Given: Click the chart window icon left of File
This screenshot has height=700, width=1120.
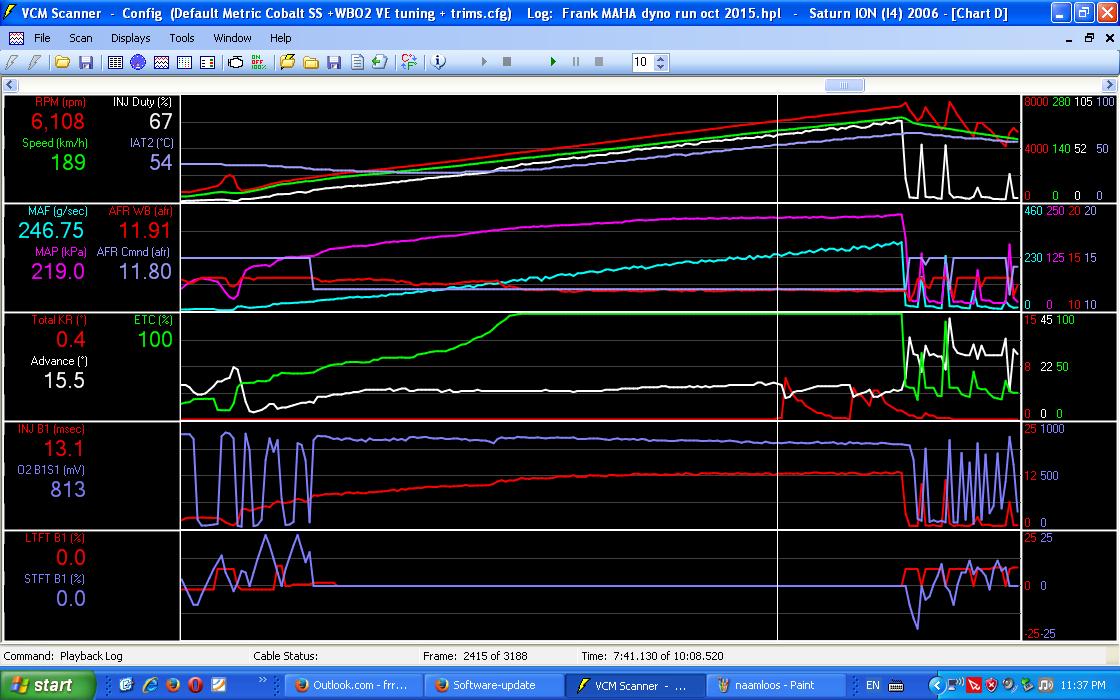Looking at the screenshot, I should coord(16,38).
